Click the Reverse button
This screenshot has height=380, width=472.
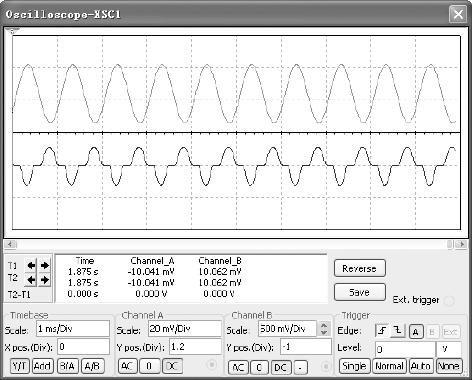tap(360, 269)
